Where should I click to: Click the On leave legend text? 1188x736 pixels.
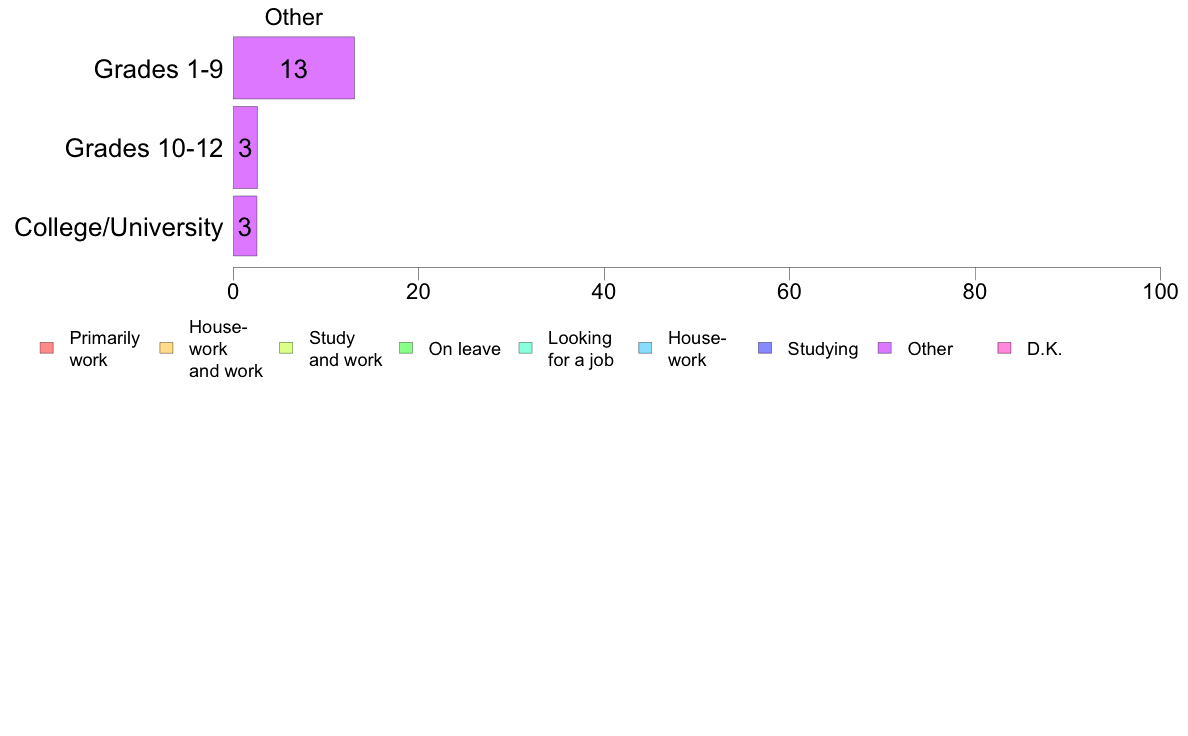[464, 349]
